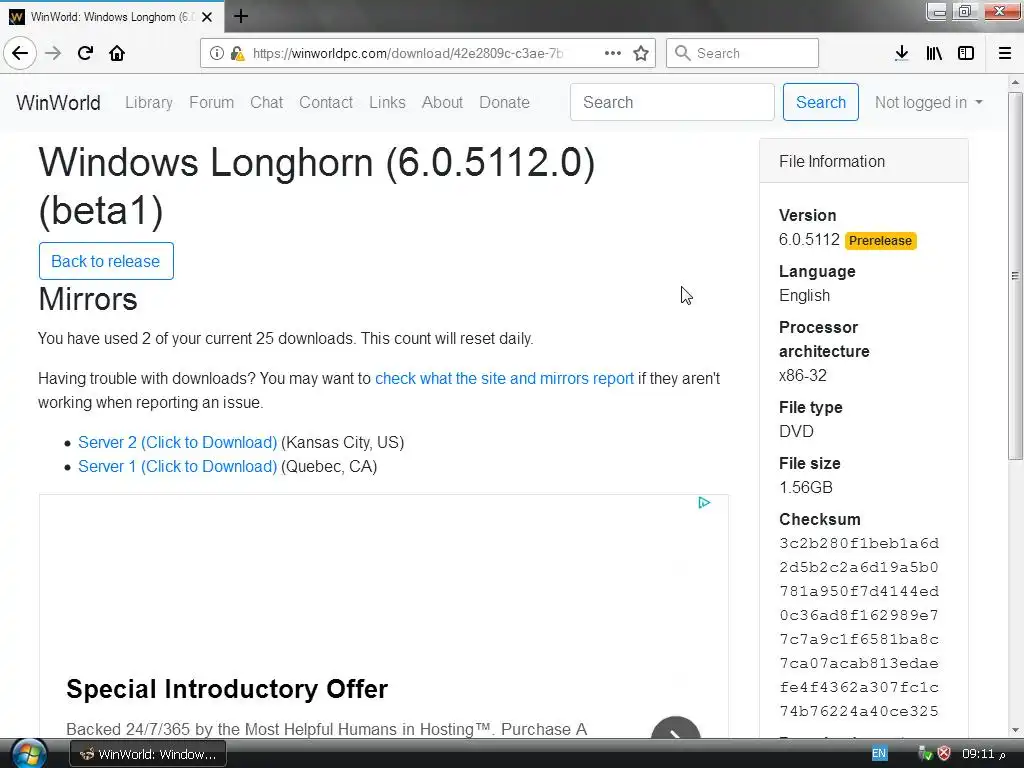Viewport: 1024px width, 768px height.
Task: Expand the Not logged in dropdown
Action: (x=929, y=103)
